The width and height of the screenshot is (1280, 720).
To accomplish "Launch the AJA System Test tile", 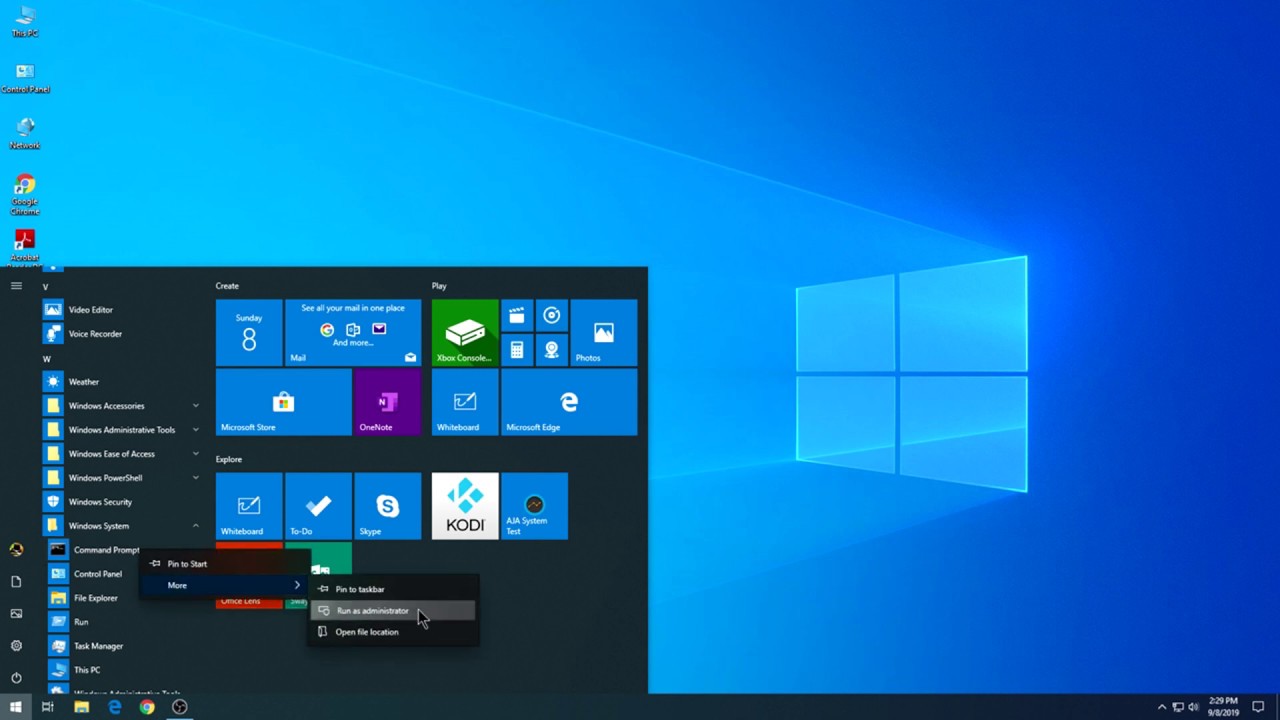I will click(x=534, y=506).
